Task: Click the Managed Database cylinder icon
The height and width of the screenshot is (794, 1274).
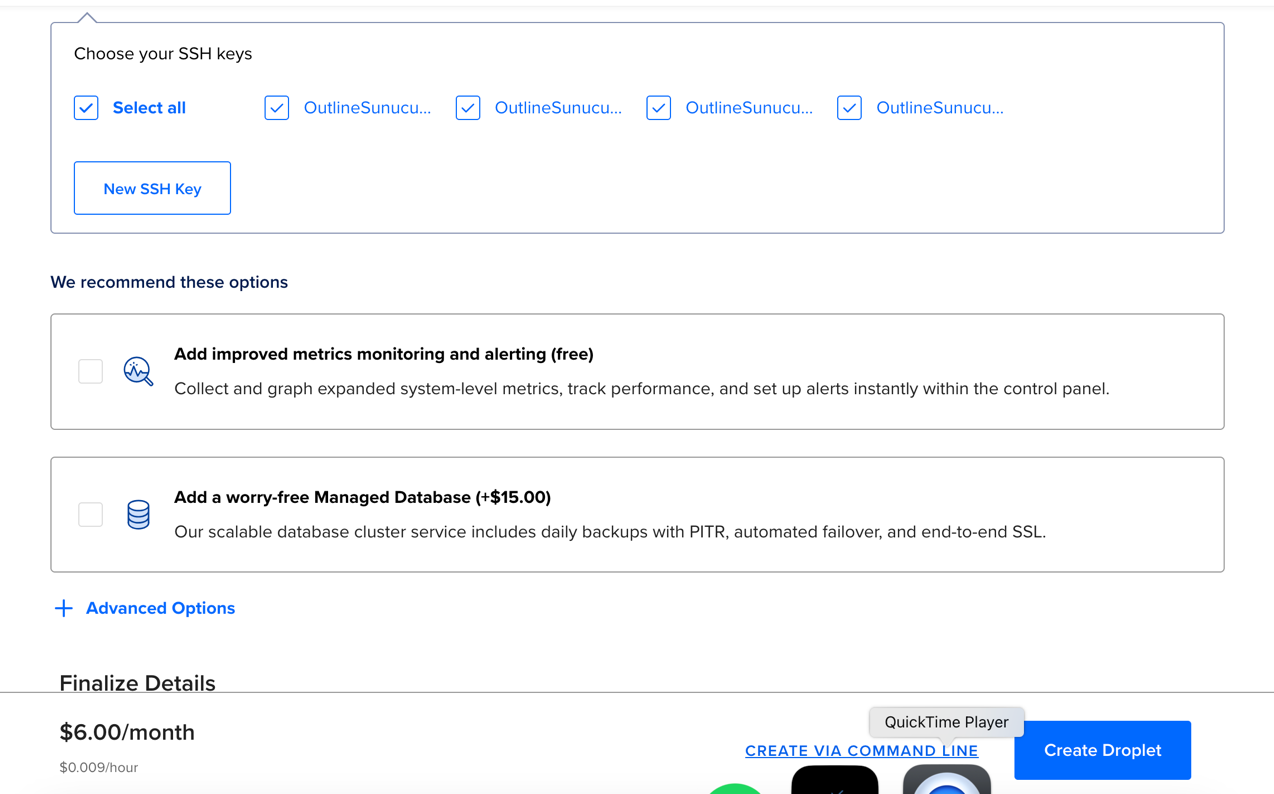Action: [x=138, y=514]
